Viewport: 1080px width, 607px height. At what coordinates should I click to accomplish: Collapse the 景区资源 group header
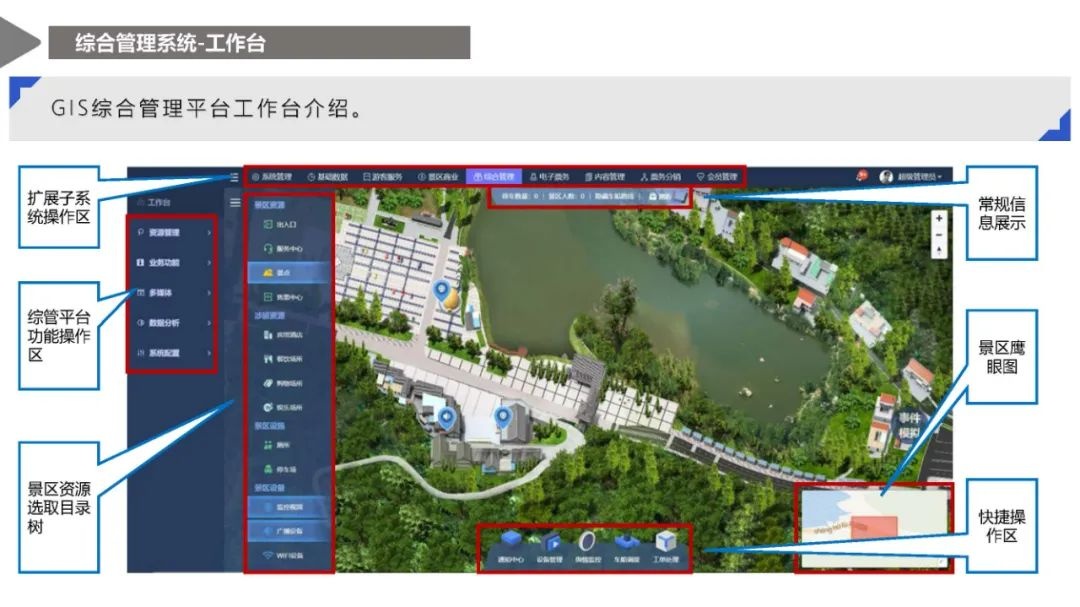pyautogui.click(x=269, y=205)
